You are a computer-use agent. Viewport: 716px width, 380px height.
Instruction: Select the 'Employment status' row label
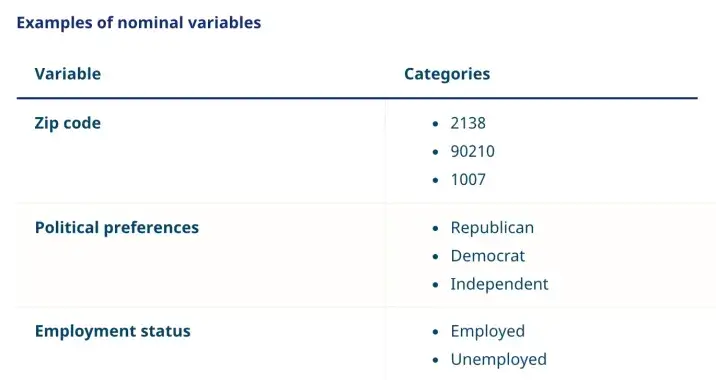pyautogui.click(x=113, y=331)
